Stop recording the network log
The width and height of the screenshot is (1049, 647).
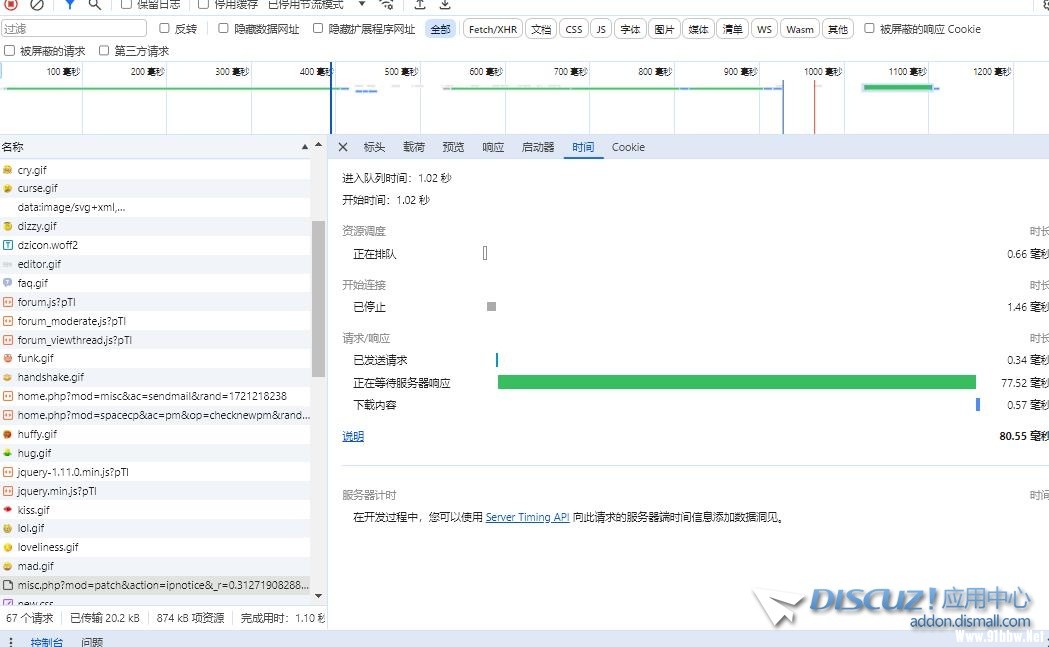coord(11,4)
